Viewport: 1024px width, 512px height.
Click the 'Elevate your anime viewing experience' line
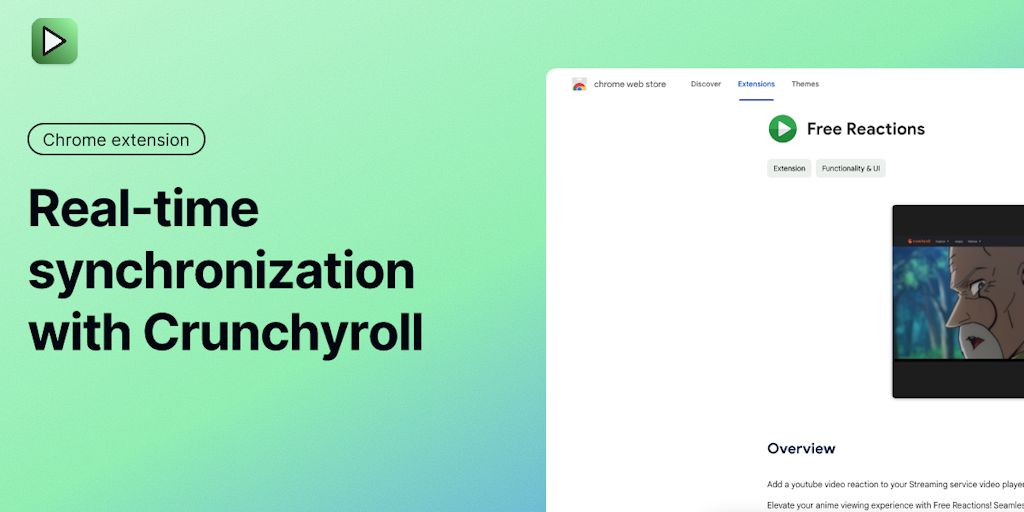pos(895,505)
